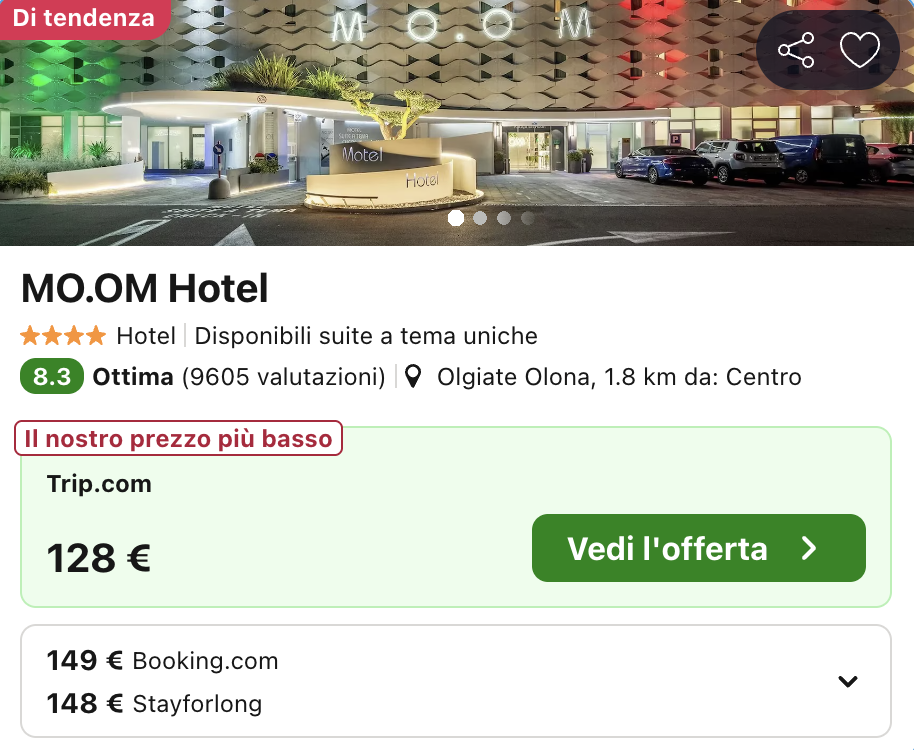The height and width of the screenshot is (750, 914).
Task: Click the location pin icon
Action: 414,377
